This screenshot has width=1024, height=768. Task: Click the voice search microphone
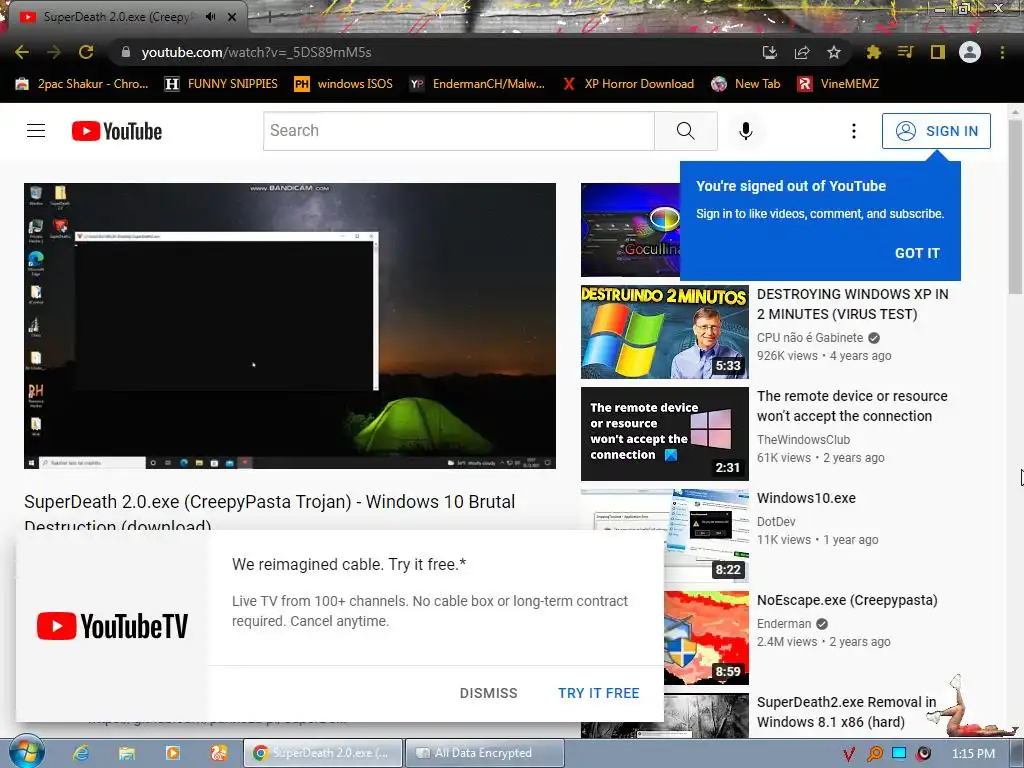coord(745,131)
